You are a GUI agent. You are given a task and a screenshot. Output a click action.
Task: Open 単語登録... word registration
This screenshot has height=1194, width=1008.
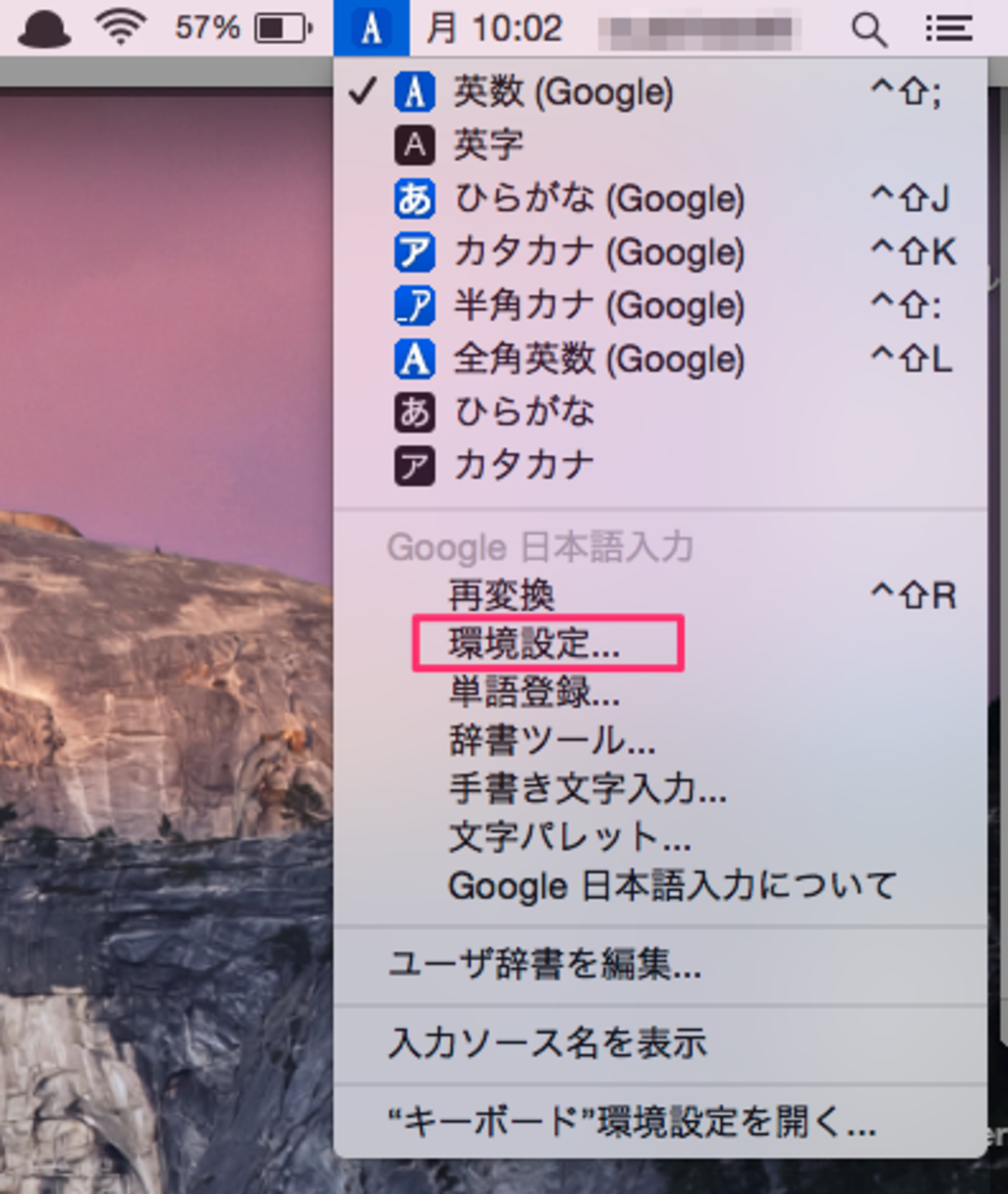coord(661,692)
